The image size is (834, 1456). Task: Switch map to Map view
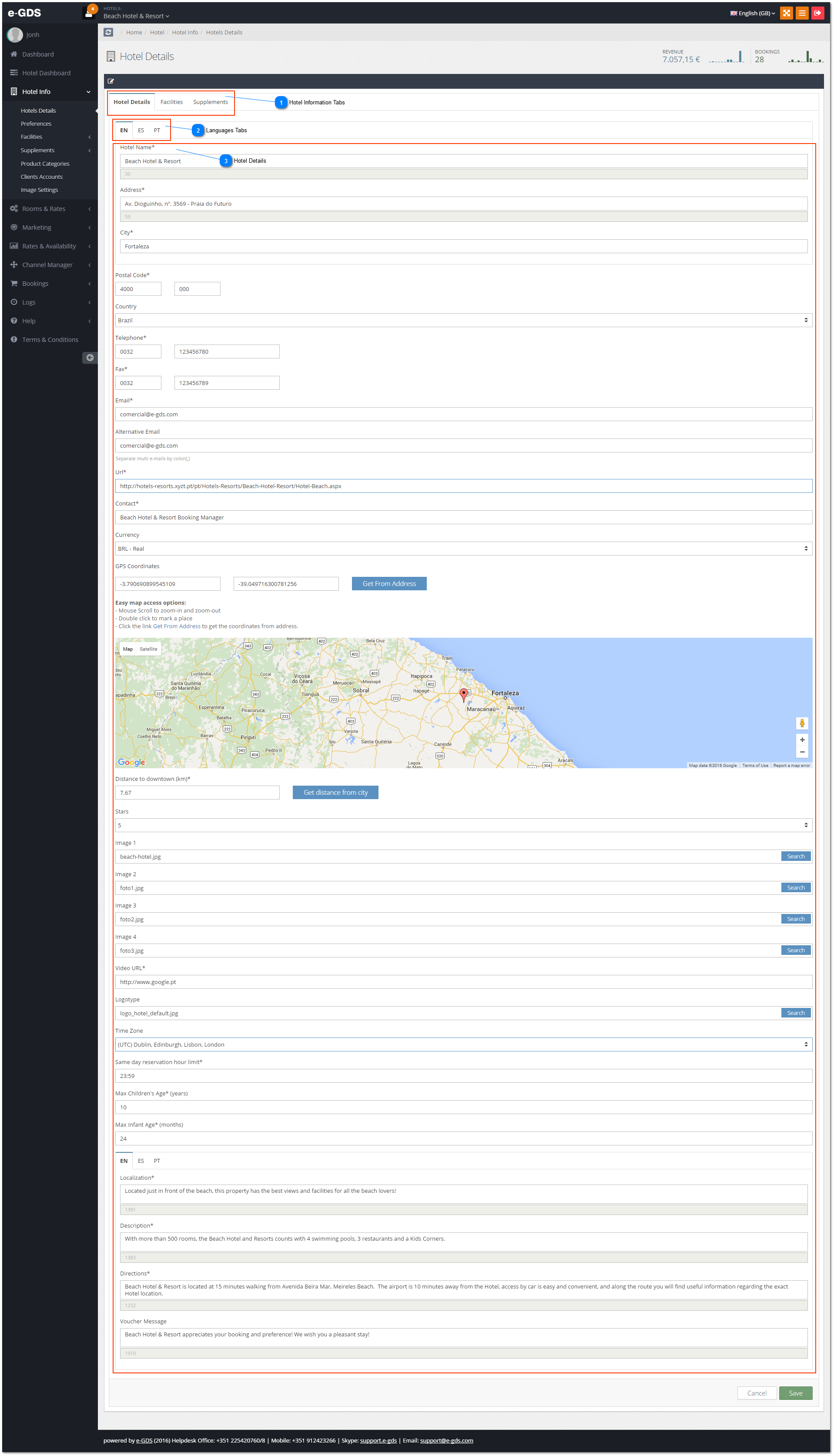click(x=128, y=649)
